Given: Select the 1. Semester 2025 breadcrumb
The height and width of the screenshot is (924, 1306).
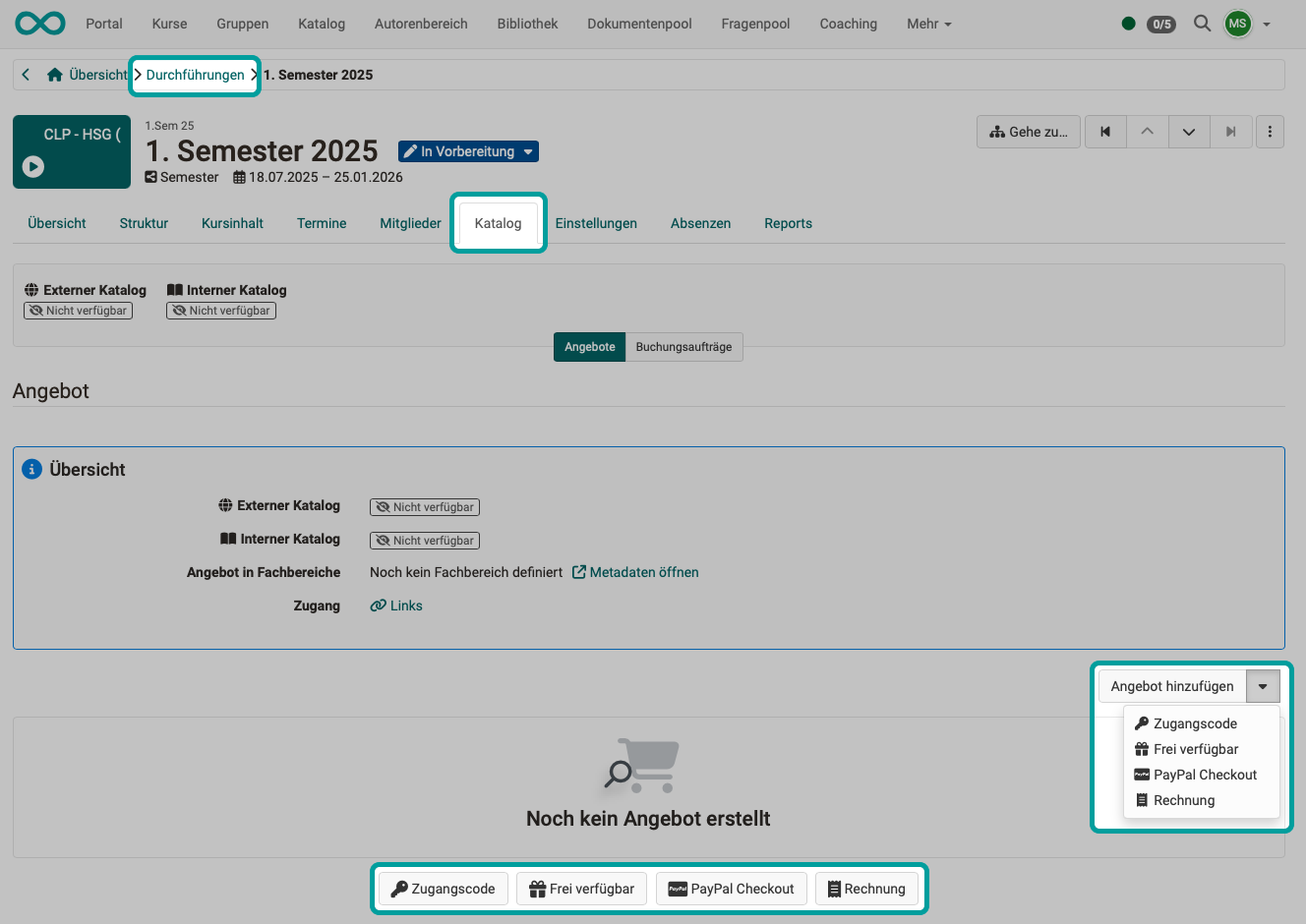Looking at the screenshot, I should [318, 74].
